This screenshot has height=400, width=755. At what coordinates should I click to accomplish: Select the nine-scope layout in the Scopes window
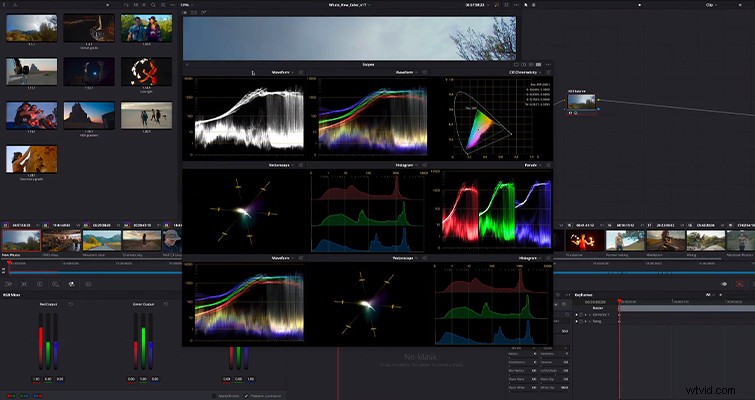(x=538, y=65)
